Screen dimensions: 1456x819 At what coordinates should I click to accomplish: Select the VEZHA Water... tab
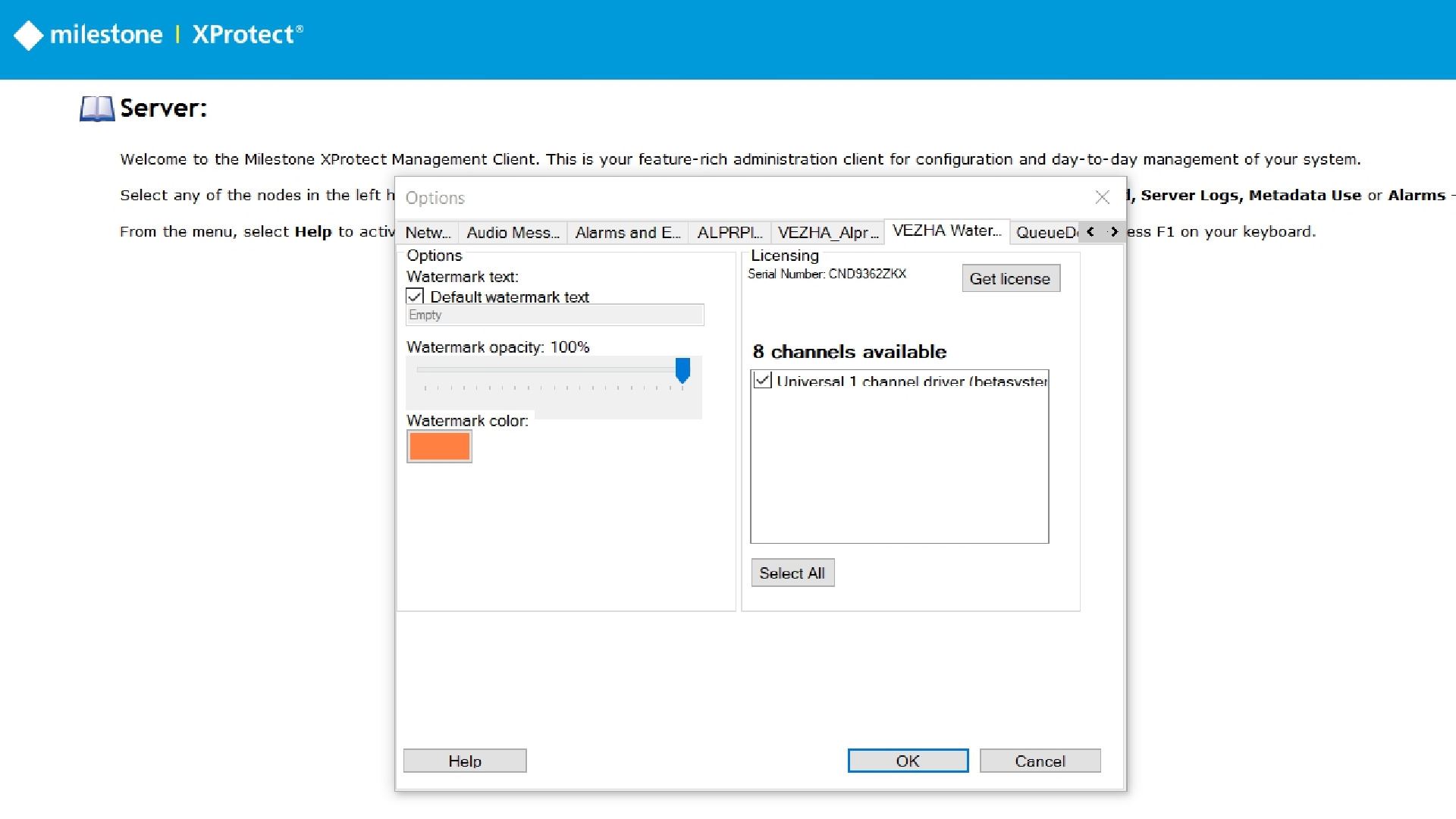(947, 231)
